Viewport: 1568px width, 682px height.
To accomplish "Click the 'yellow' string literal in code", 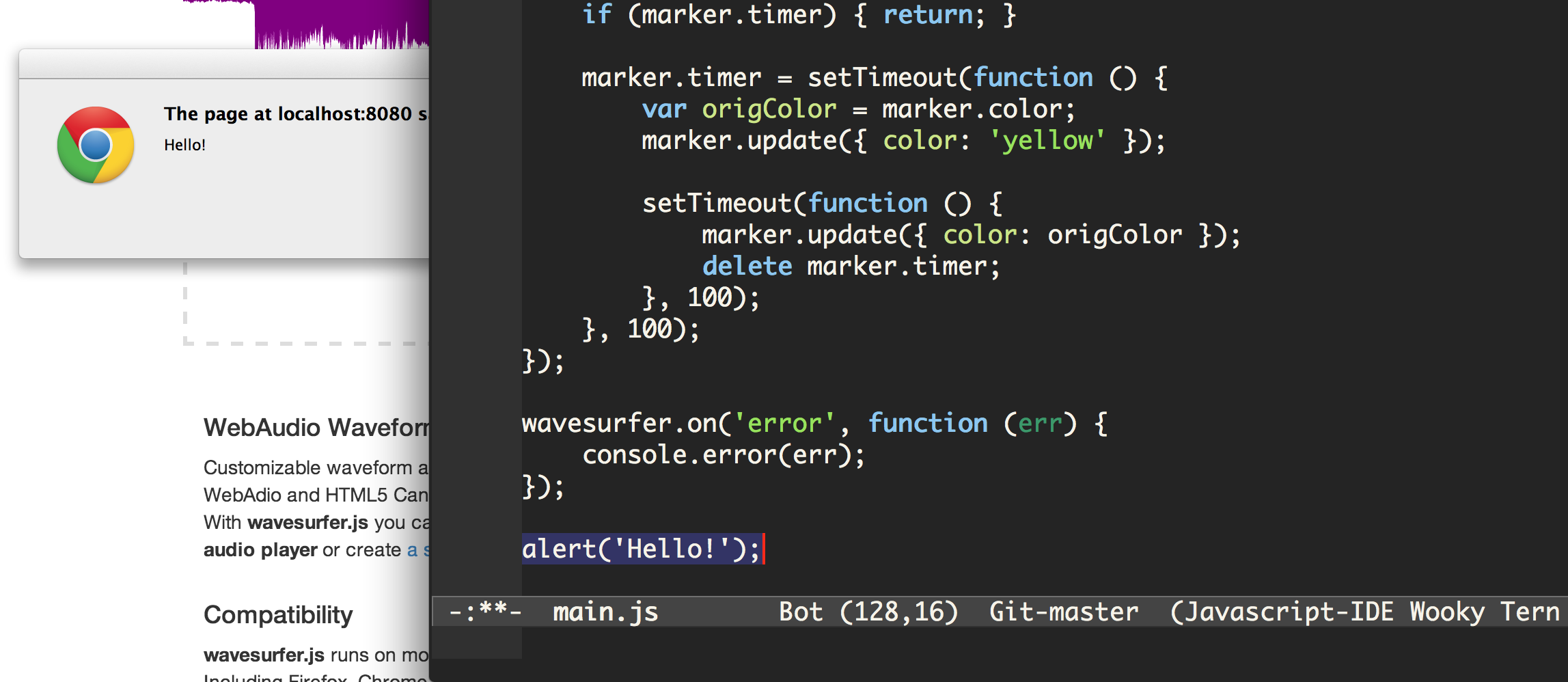I will tap(1047, 140).
